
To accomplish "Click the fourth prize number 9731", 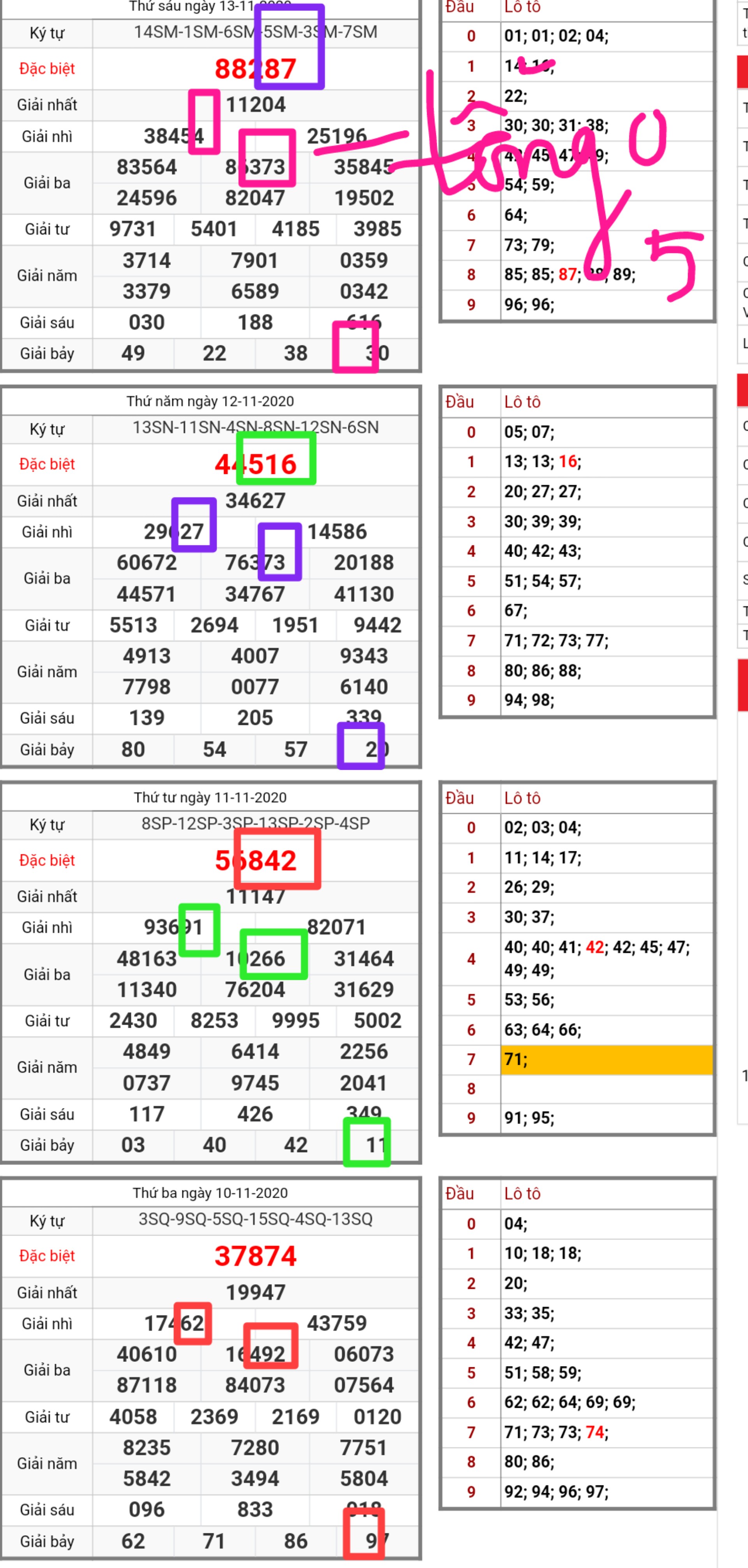I will [x=133, y=229].
